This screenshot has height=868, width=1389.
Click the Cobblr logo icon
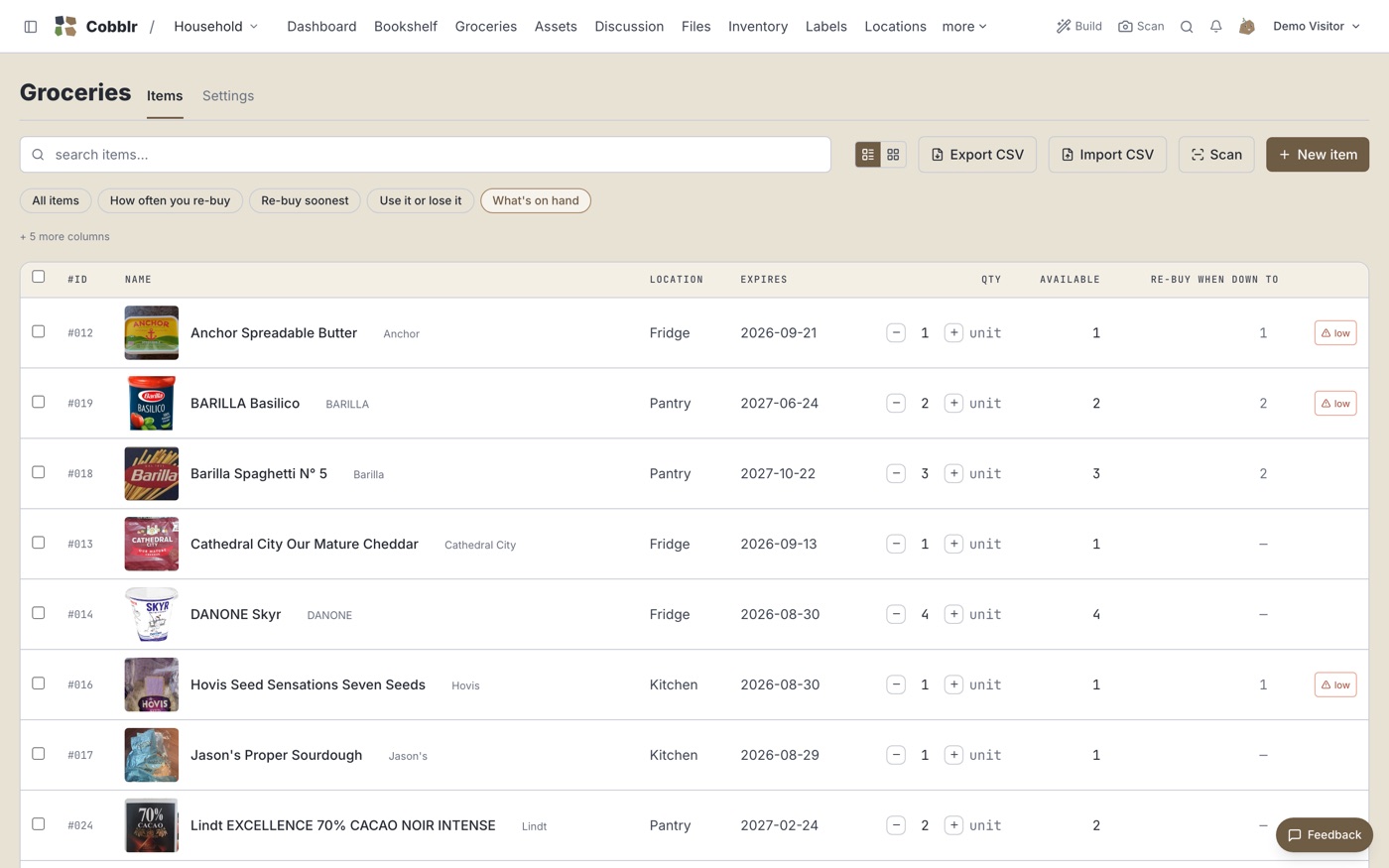click(65, 27)
